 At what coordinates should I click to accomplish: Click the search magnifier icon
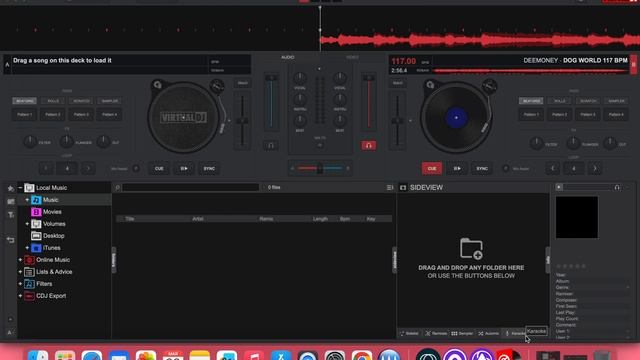(x=118, y=187)
